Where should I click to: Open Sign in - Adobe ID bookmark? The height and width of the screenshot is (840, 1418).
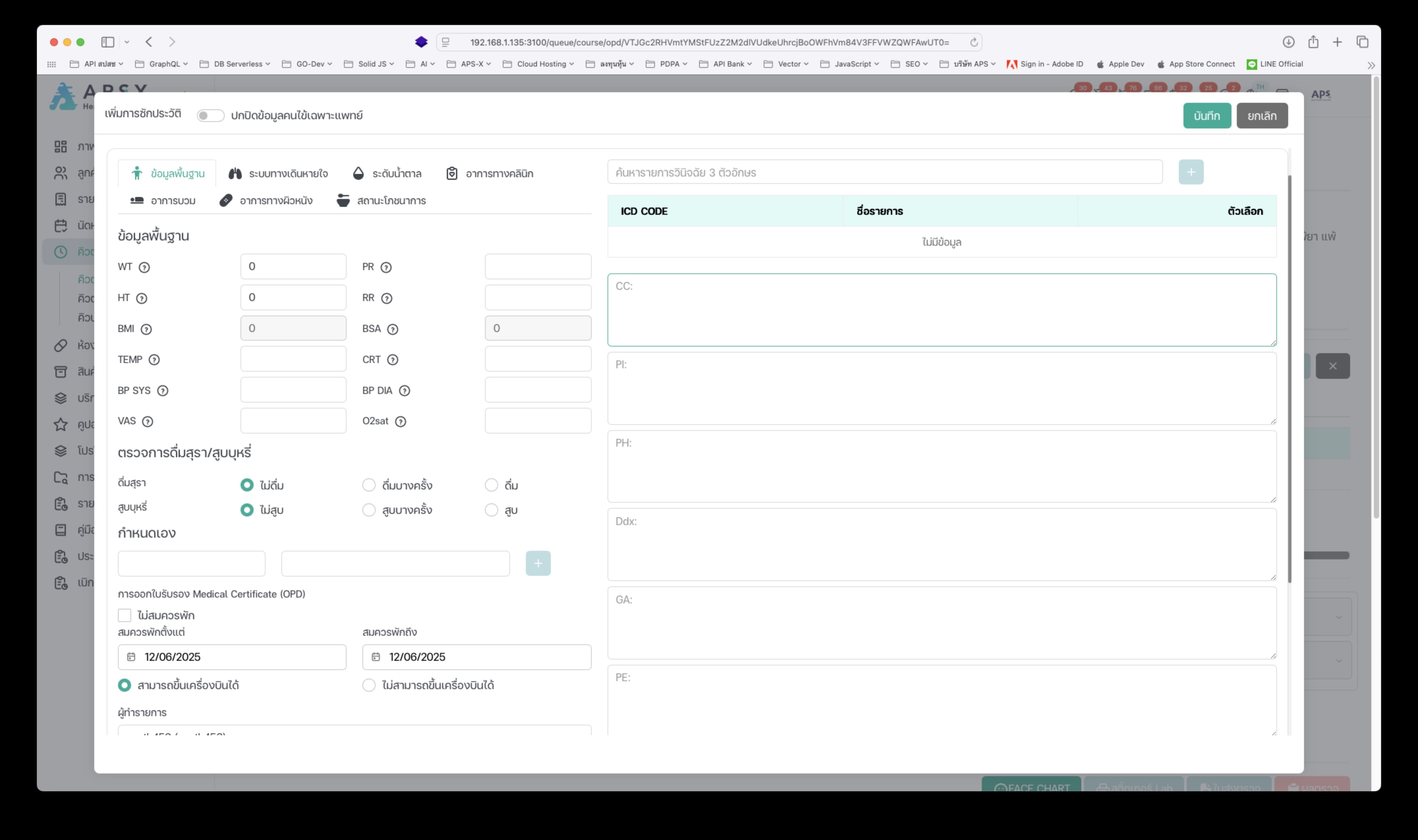pyautogui.click(x=1045, y=64)
